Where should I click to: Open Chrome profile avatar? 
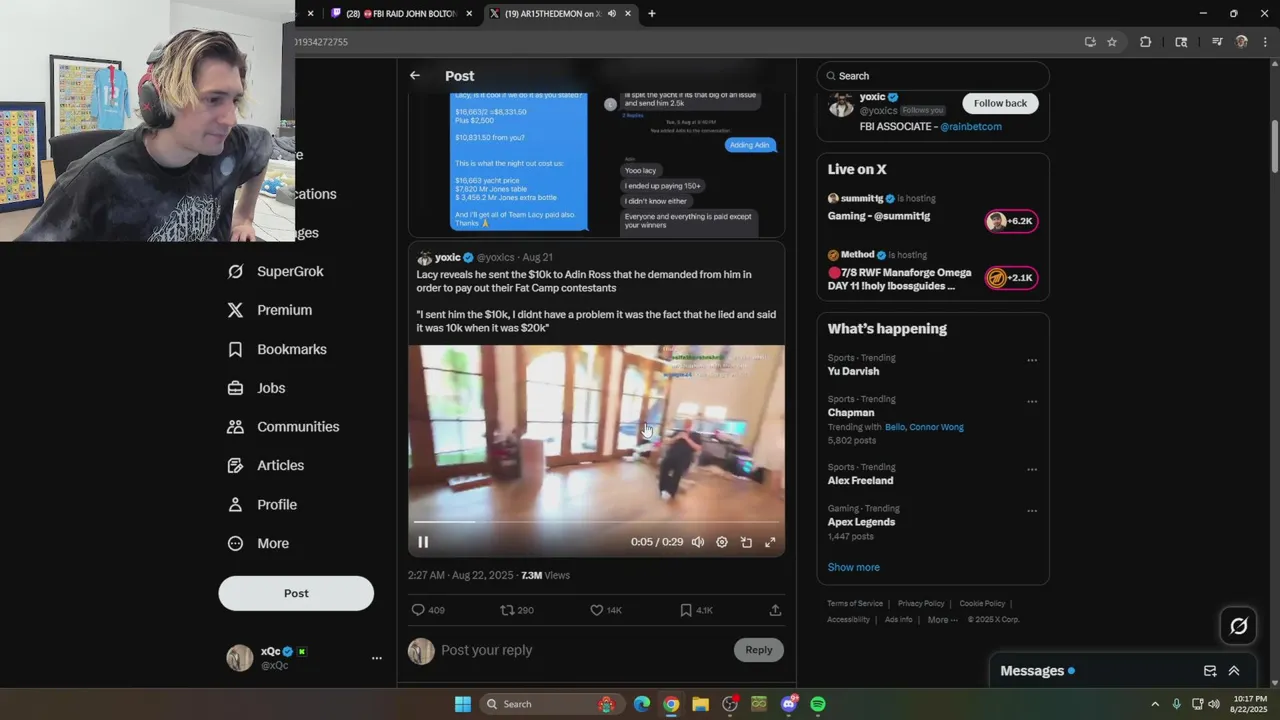click(1242, 42)
